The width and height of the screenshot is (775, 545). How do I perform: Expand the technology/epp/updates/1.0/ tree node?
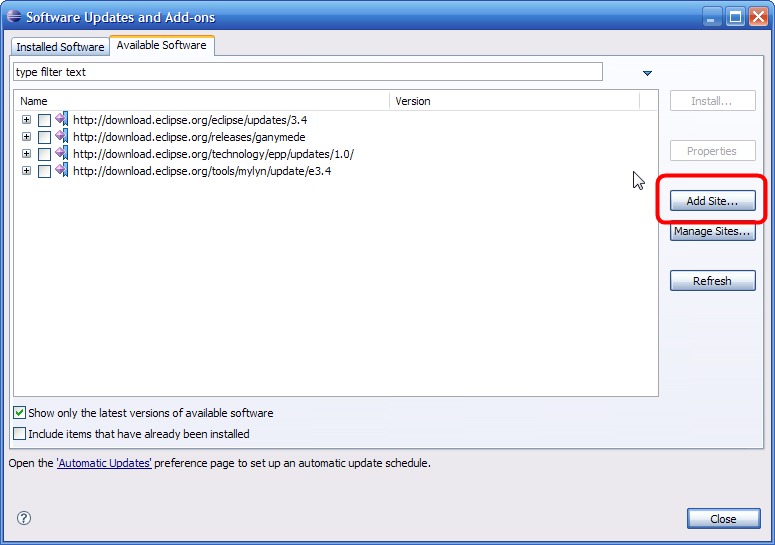[x=26, y=154]
